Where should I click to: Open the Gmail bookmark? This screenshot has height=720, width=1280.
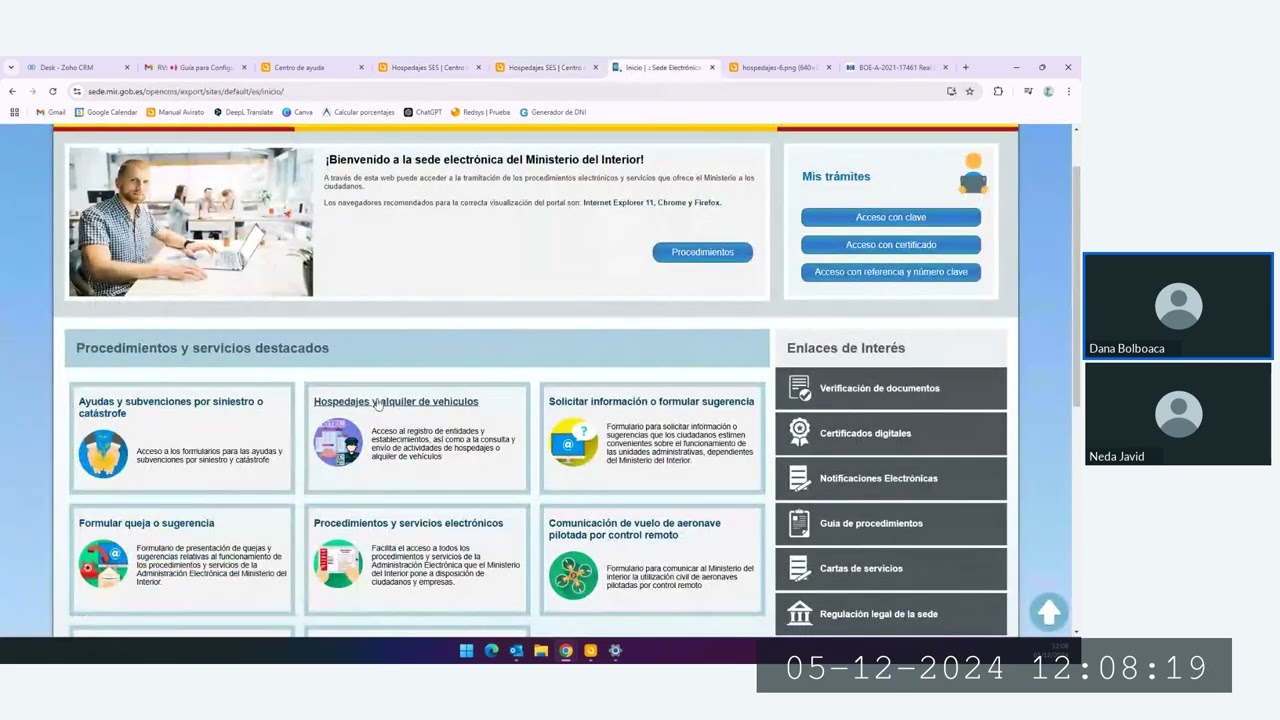(51, 112)
